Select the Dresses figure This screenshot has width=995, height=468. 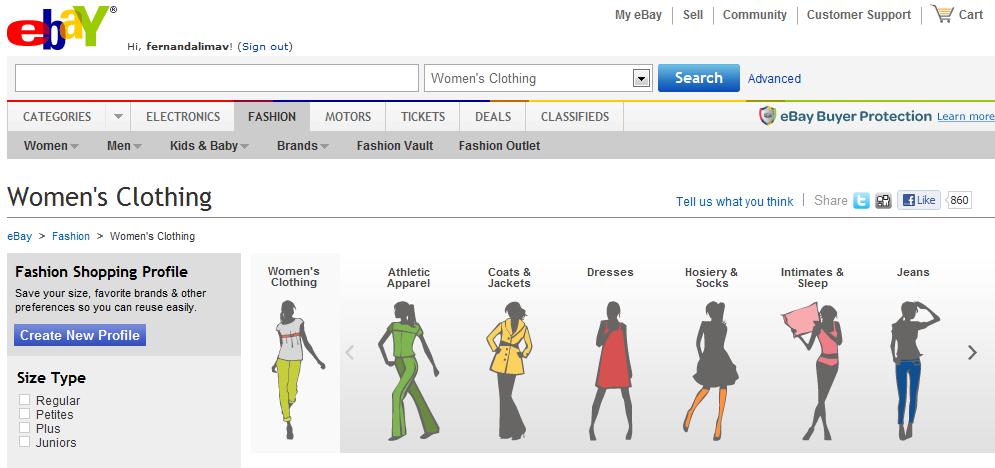pos(611,371)
